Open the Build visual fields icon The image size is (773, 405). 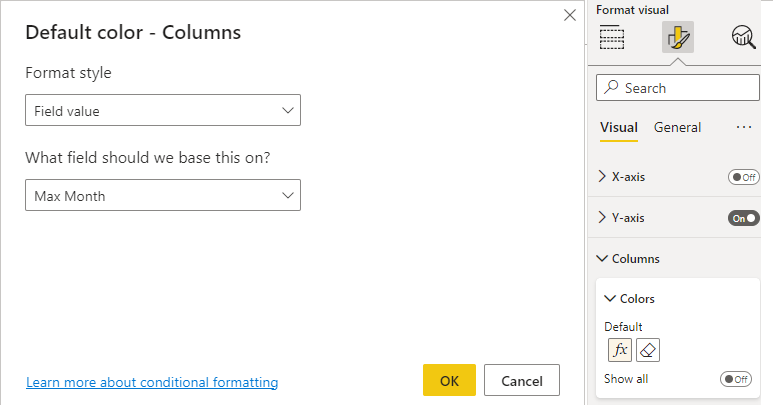pyautogui.click(x=612, y=37)
